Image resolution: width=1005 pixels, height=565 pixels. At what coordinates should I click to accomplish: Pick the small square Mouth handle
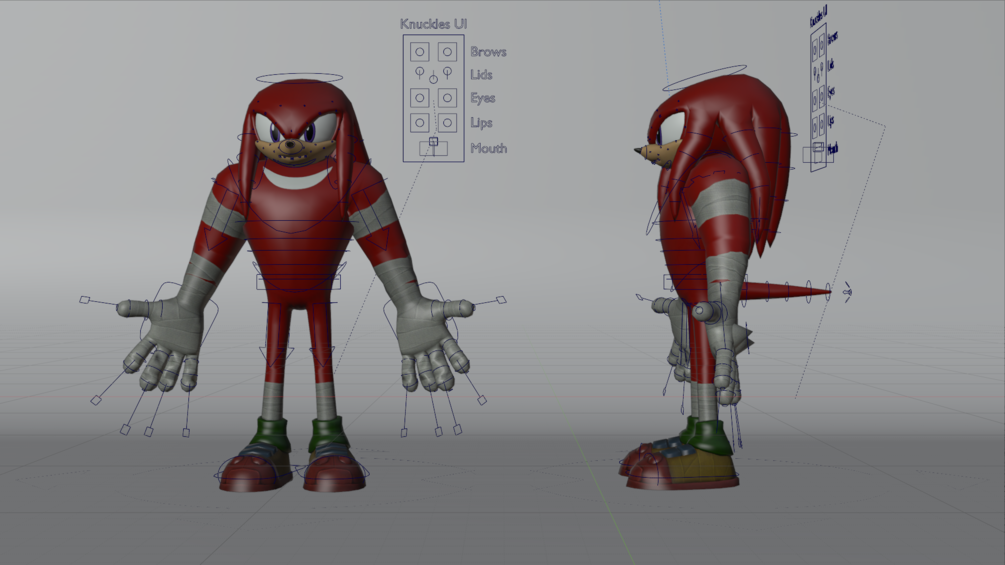[433, 142]
